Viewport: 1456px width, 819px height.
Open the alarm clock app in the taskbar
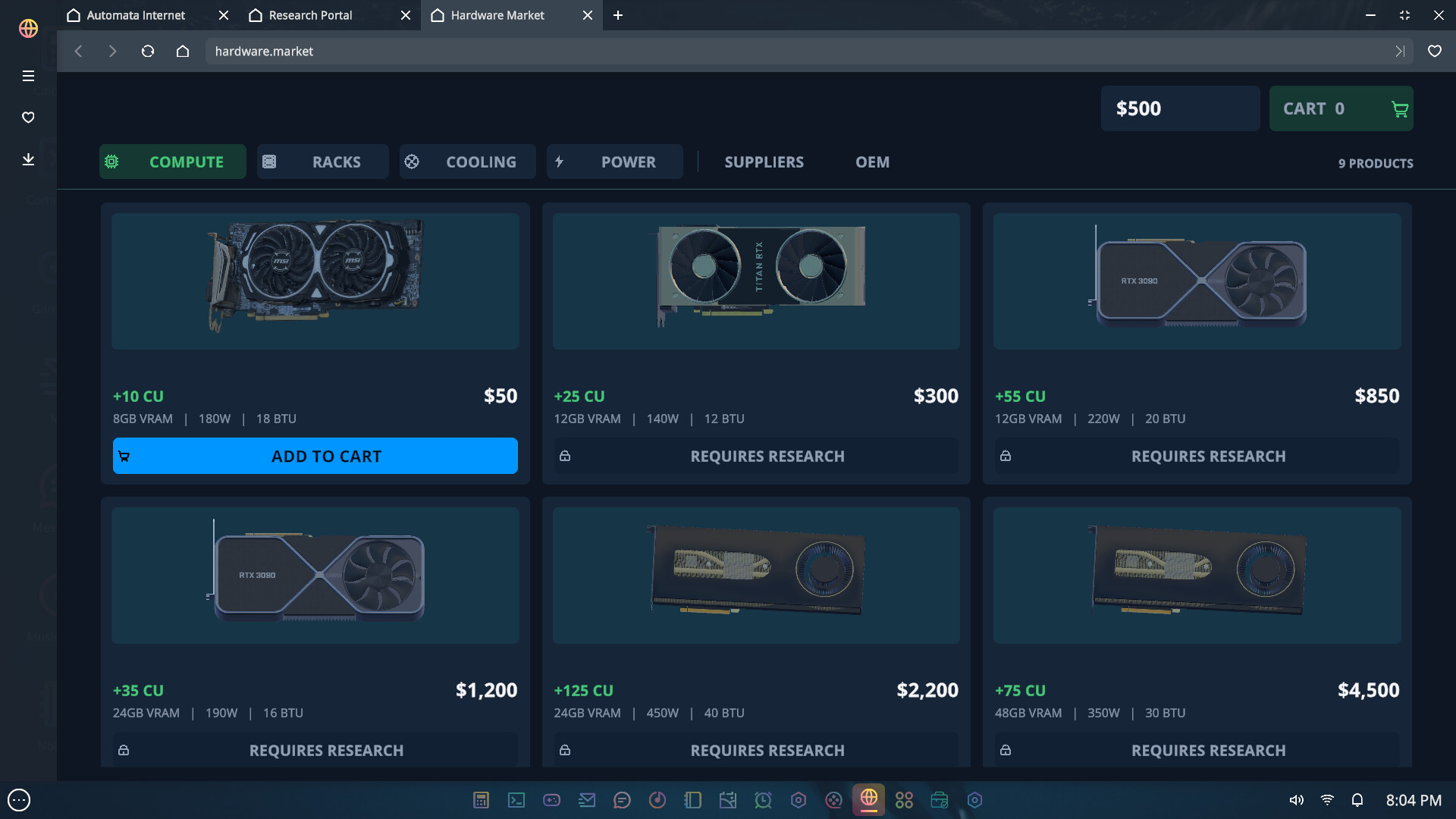point(763,800)
